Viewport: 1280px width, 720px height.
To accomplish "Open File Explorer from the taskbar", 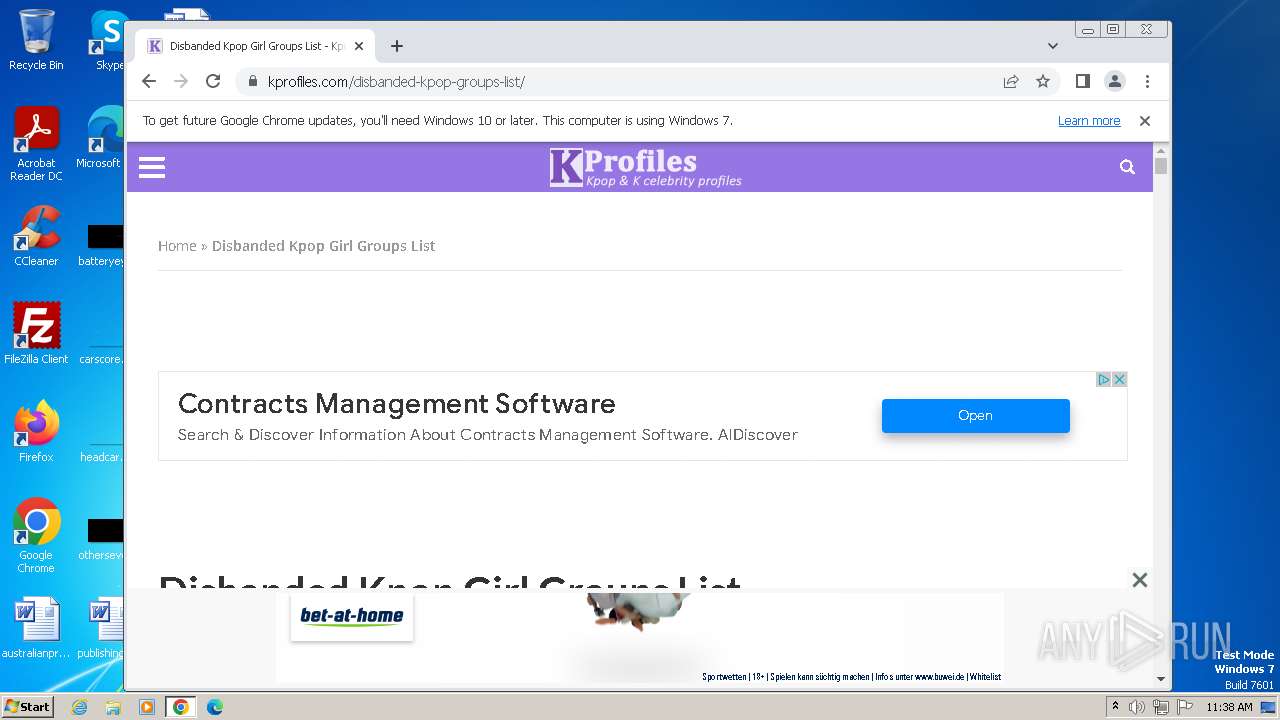I will pos(113,707).
